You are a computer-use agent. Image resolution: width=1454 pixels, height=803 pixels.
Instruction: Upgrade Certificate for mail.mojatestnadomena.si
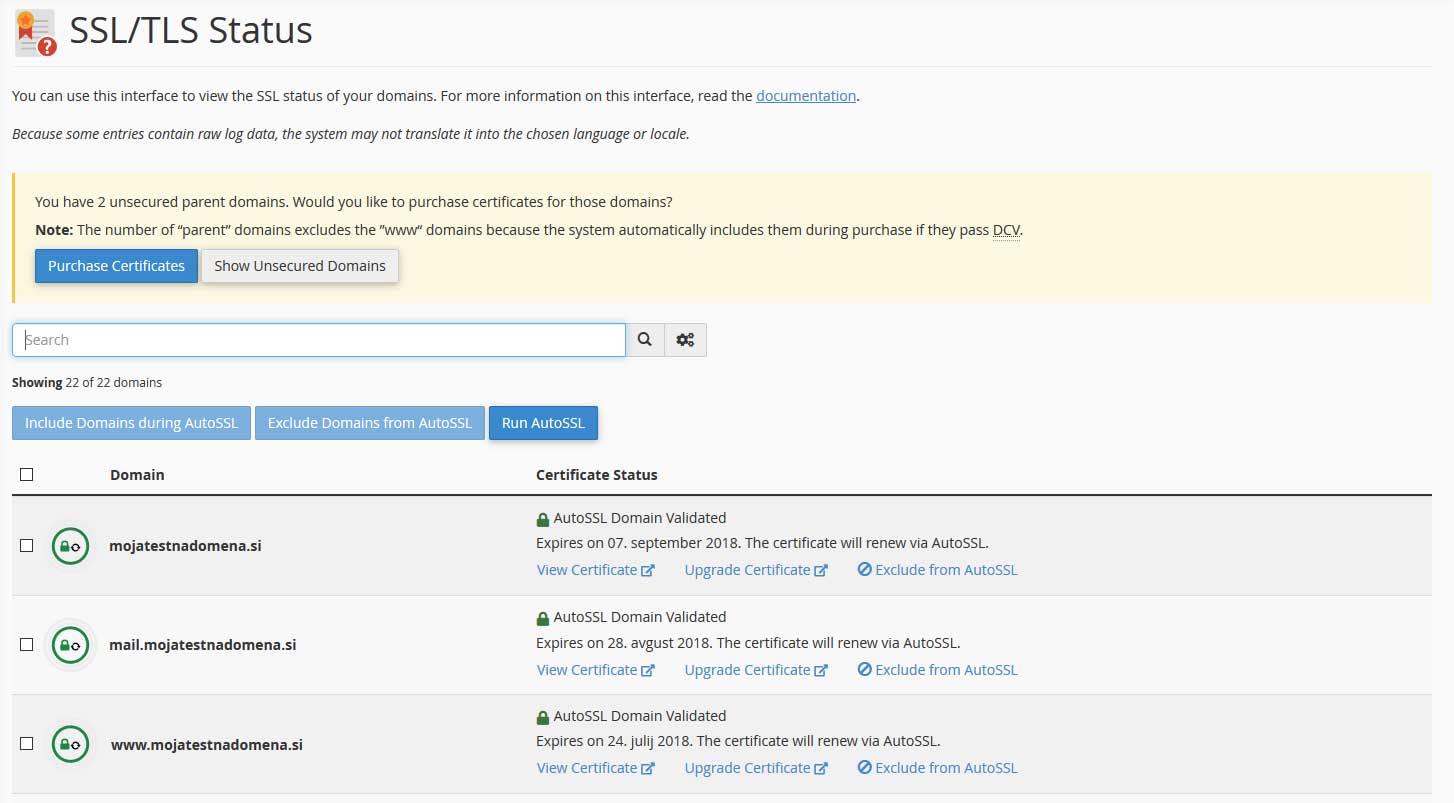755,670
